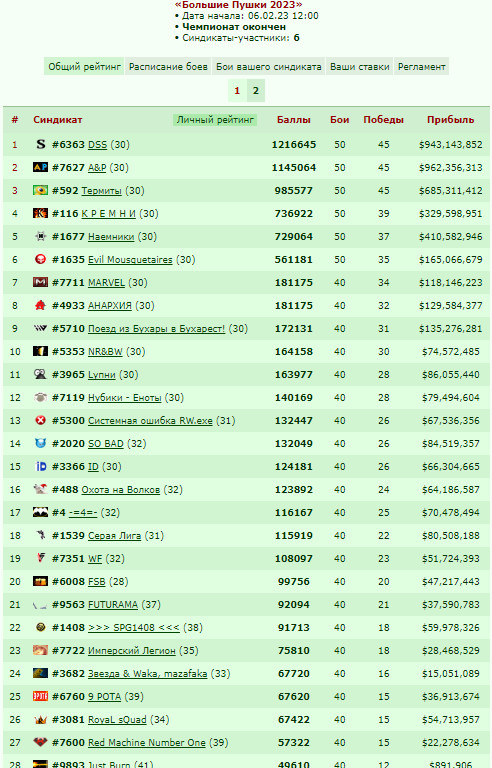Image resolution: width=492 pixels, height=768 pixels.
Task: Open the Расписание боев tab
Action: click(168, 67)
